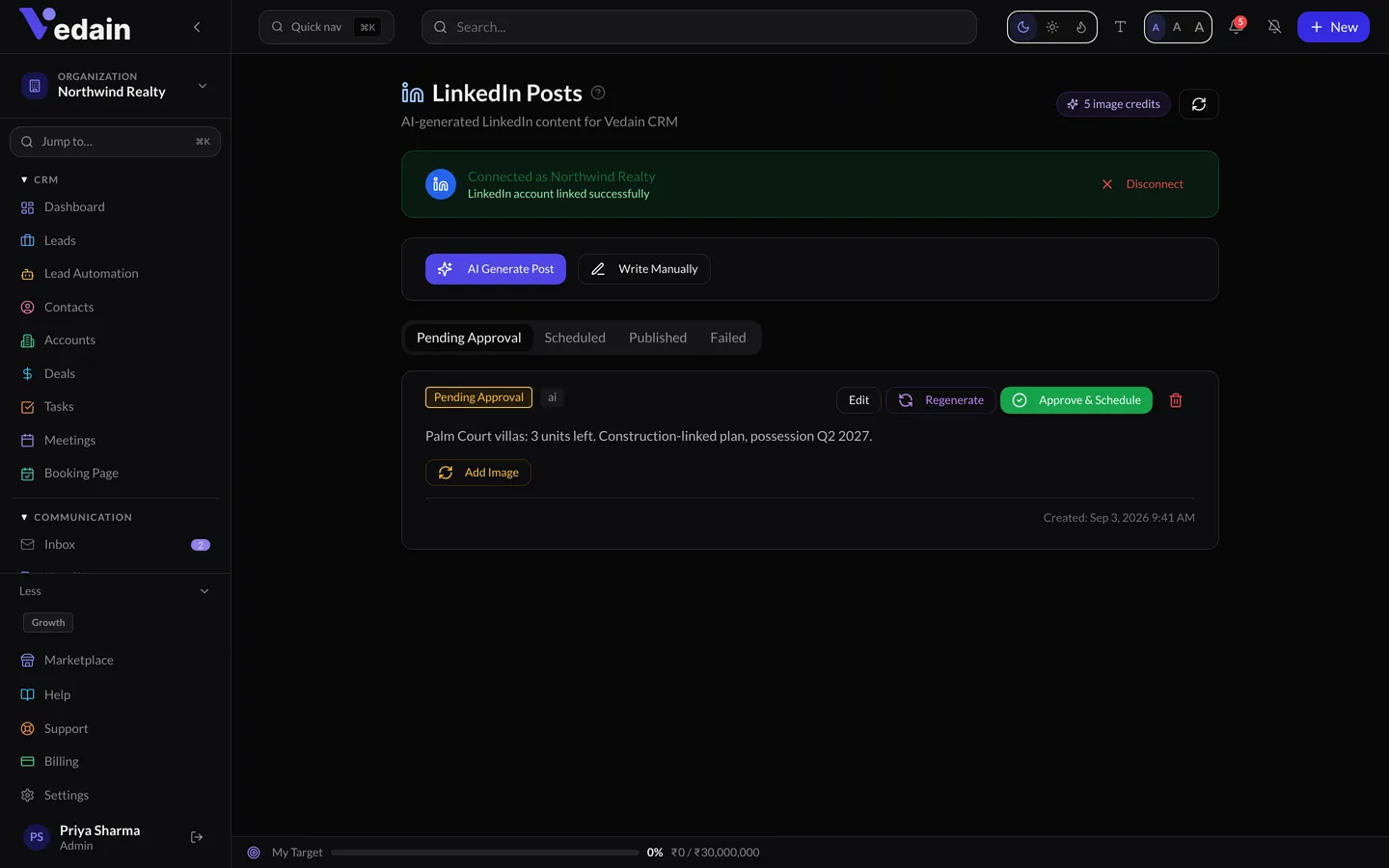Click the Vedain logo
1389x868 pixels.
click(75, 26)
